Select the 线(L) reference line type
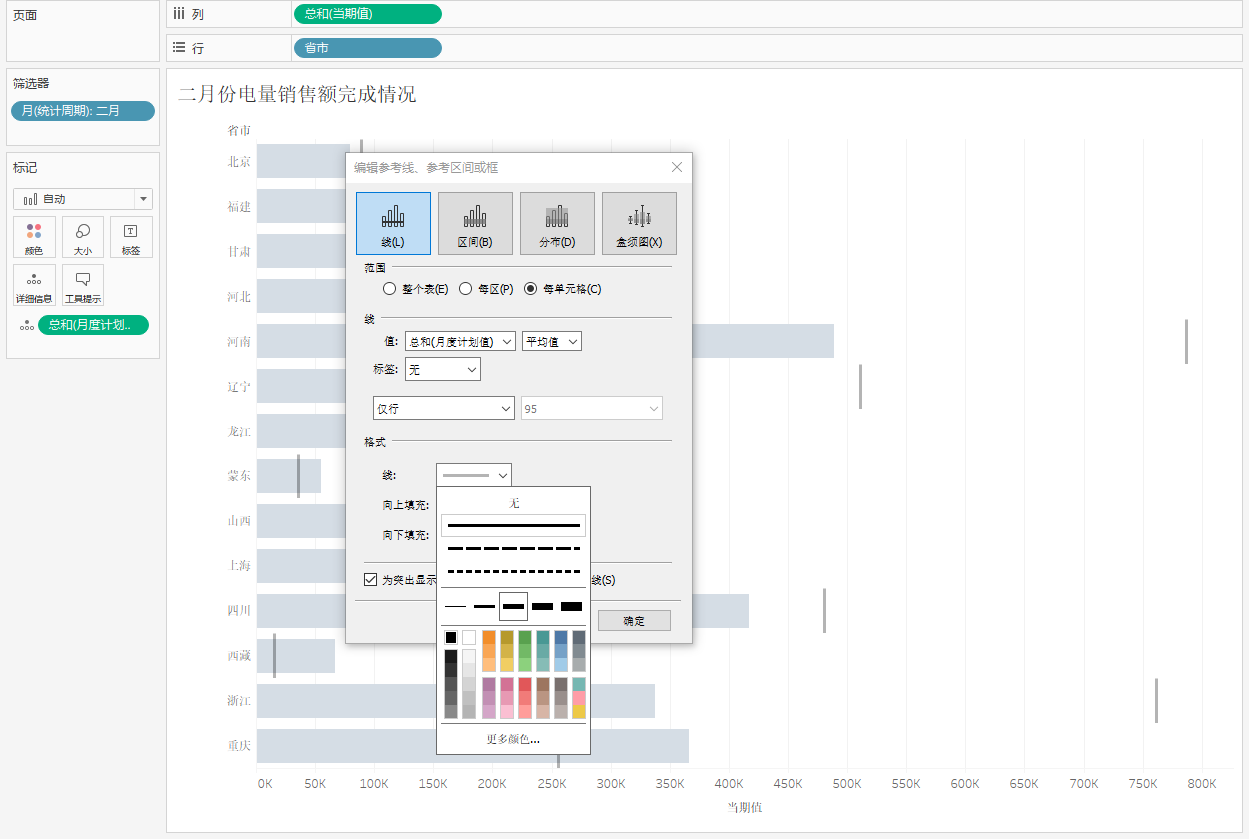This screenshot has height=839, width=1249. point(393,223)
